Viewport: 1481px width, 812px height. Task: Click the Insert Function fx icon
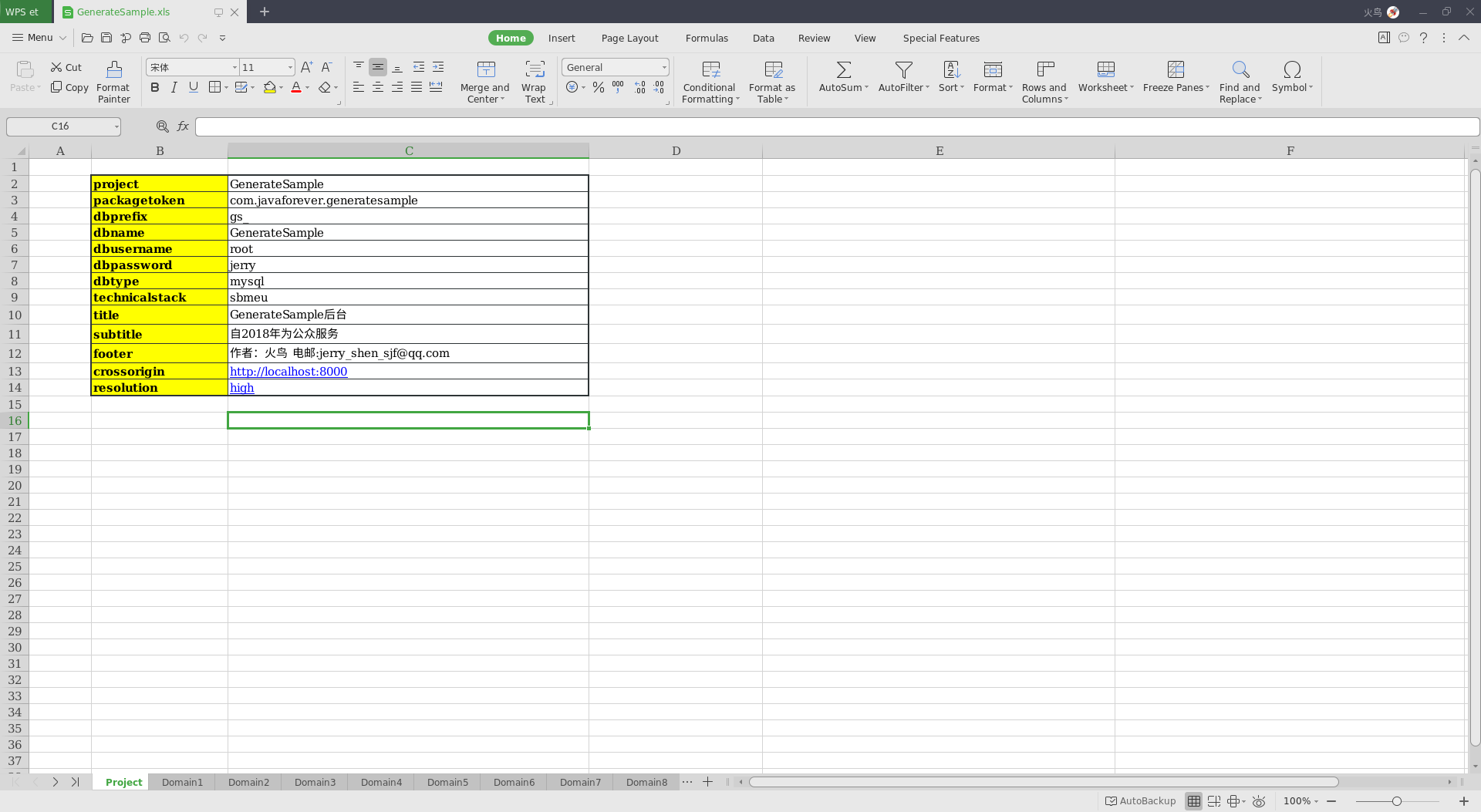[183, 126]
